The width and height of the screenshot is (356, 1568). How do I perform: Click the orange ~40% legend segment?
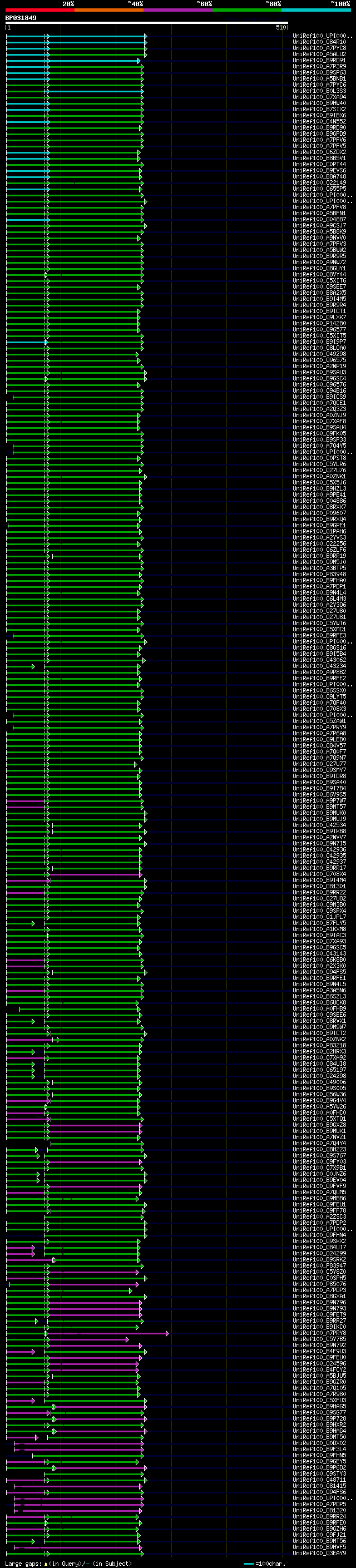[109, 10]
